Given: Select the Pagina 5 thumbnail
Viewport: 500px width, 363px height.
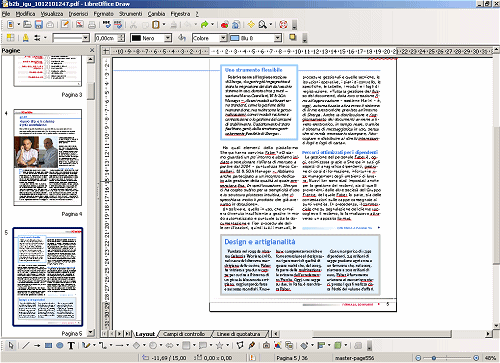Looking at the screenshot, I should [48, 277].
